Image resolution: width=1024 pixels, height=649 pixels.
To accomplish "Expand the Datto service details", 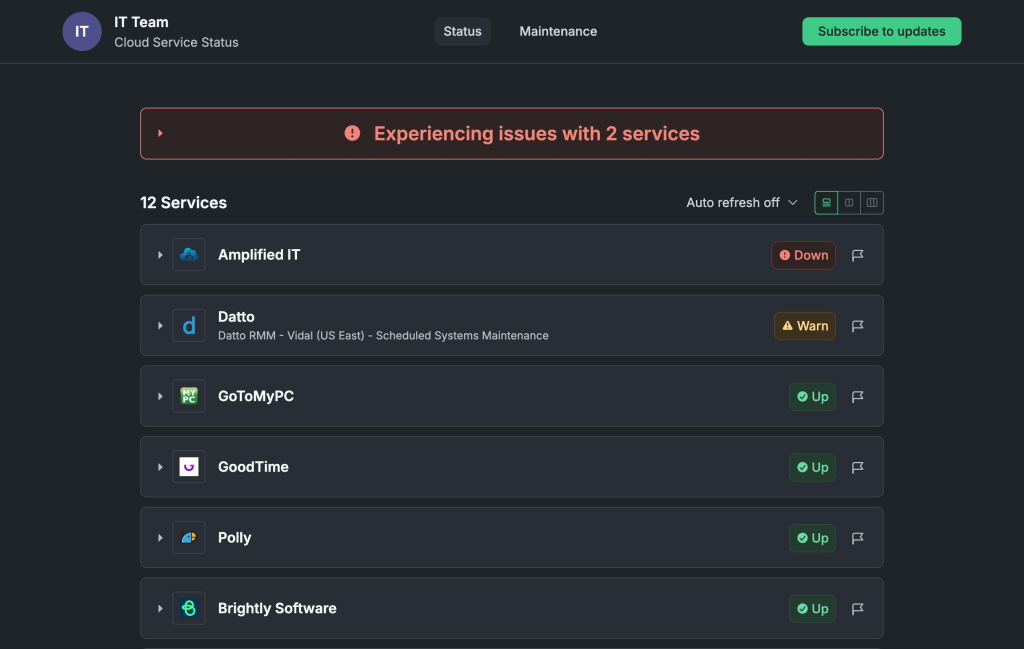I will [x=160, y=325].
